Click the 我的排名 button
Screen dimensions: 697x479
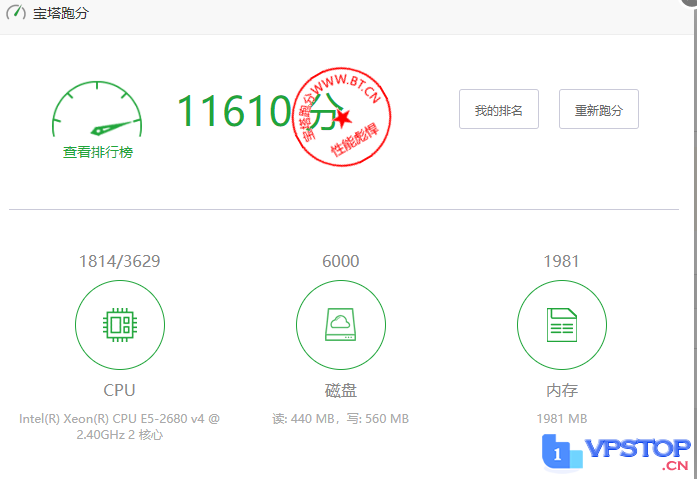click(499, 109)
